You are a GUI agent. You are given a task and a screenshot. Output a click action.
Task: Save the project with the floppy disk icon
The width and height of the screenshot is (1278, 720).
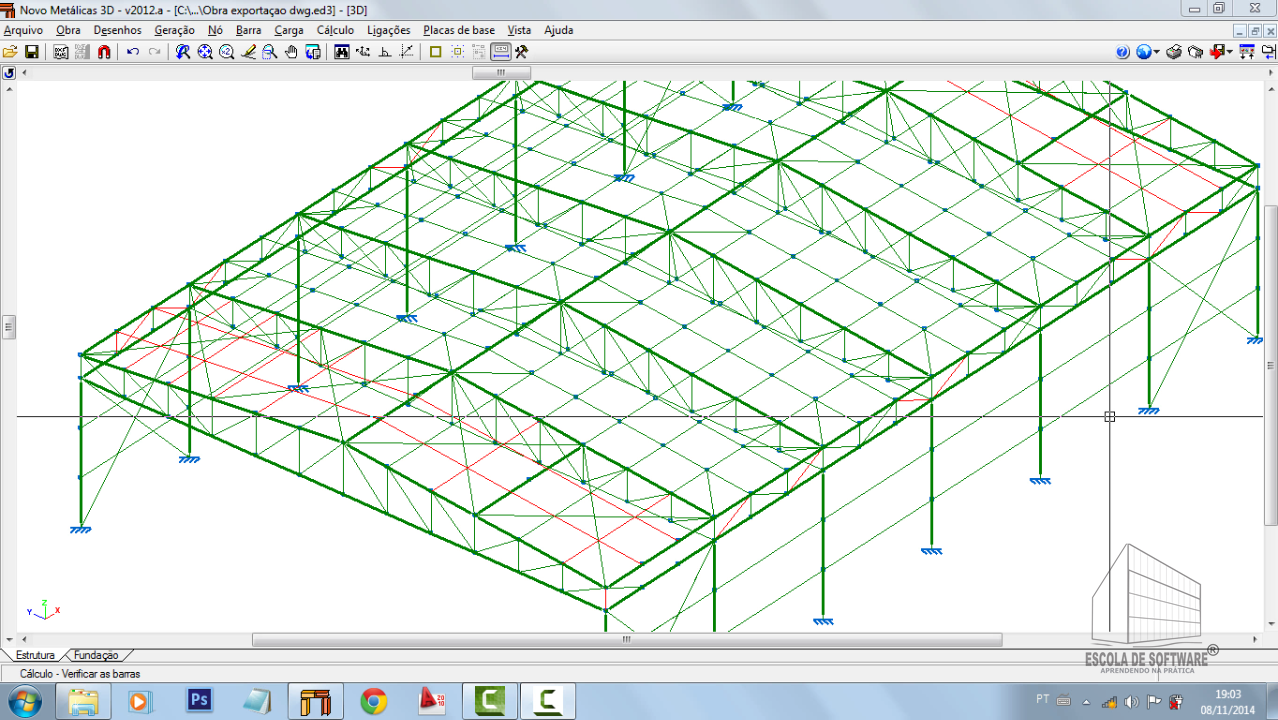pyautogui.click(x=32, y=52)
